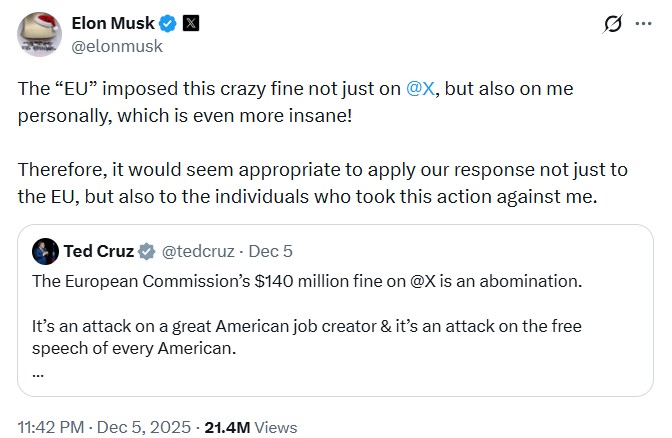Image resolution: width=672 pixels, height=438 pixels.
Task: Click the 'Therefore, it would seem appropriate' paragraph
Action: click(x=300, y=170)
